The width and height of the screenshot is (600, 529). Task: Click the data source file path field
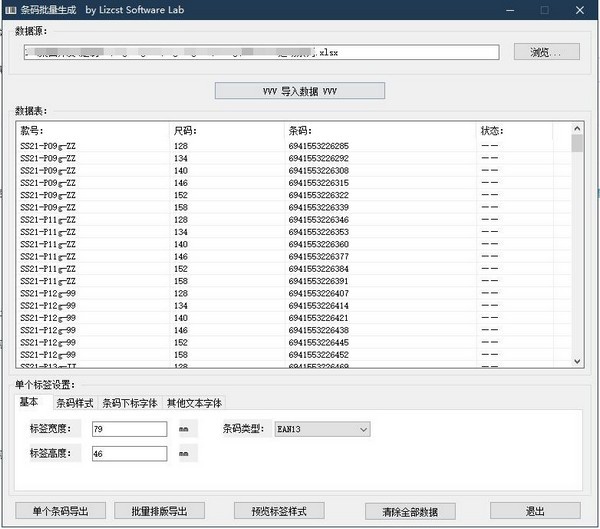click(260, 52)
